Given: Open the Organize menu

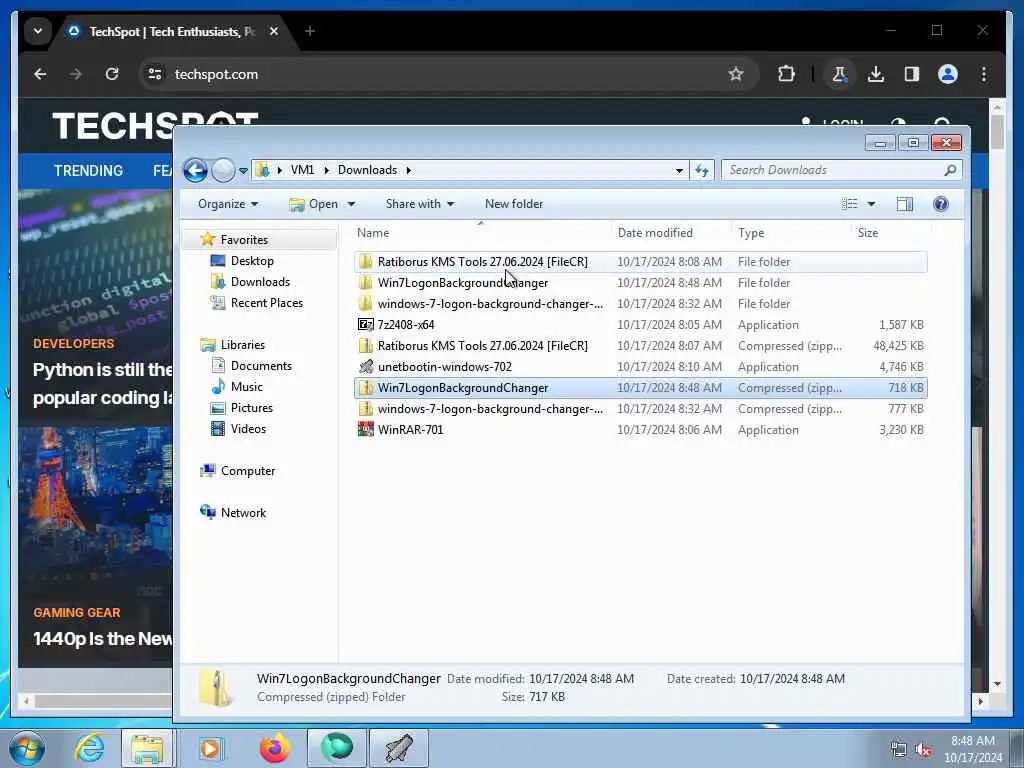Looking at the screenshot, I should (228, 204).
